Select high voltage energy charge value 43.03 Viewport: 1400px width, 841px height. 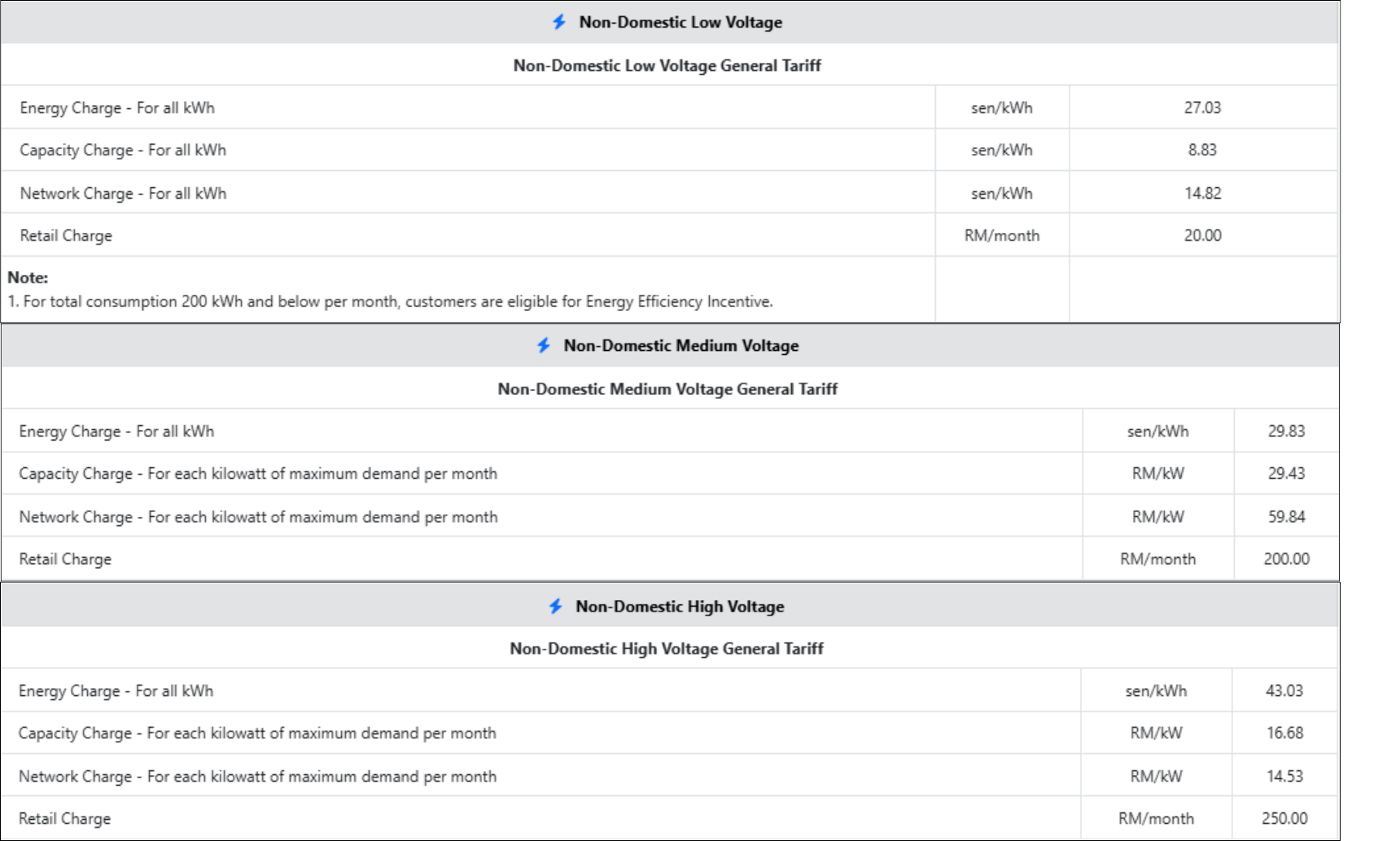[1284, 690]
